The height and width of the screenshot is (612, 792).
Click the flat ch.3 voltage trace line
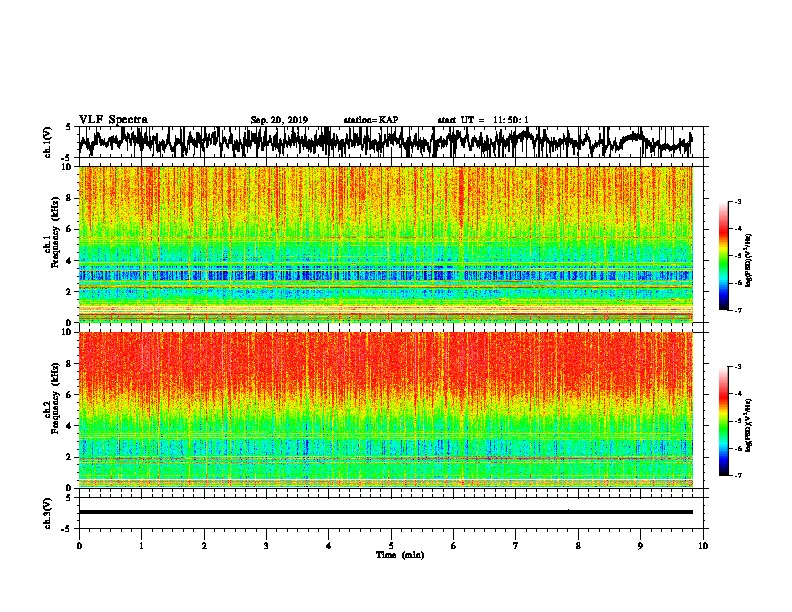point(385,512)
